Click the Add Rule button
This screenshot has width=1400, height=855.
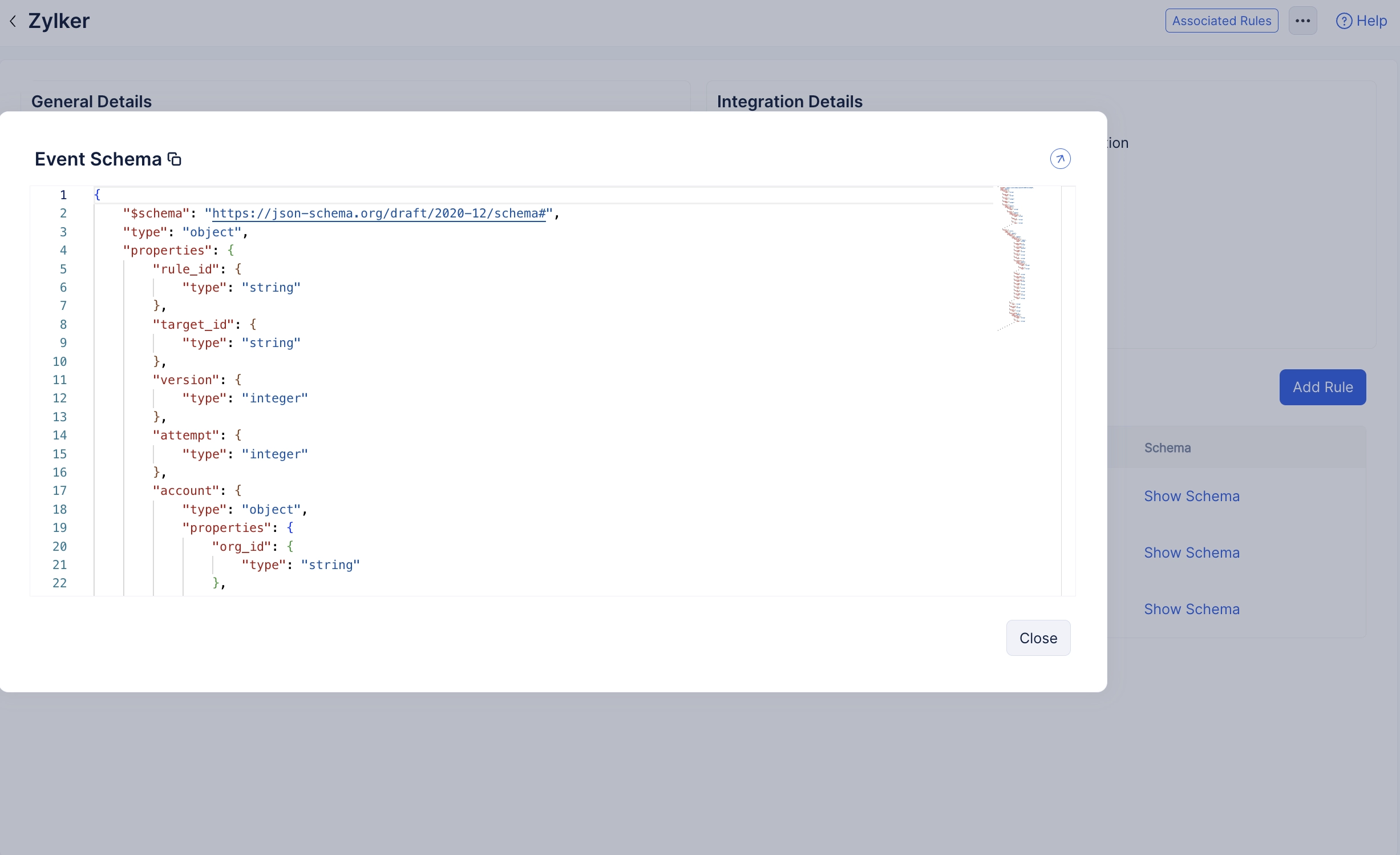click(x=1322, y=387)
